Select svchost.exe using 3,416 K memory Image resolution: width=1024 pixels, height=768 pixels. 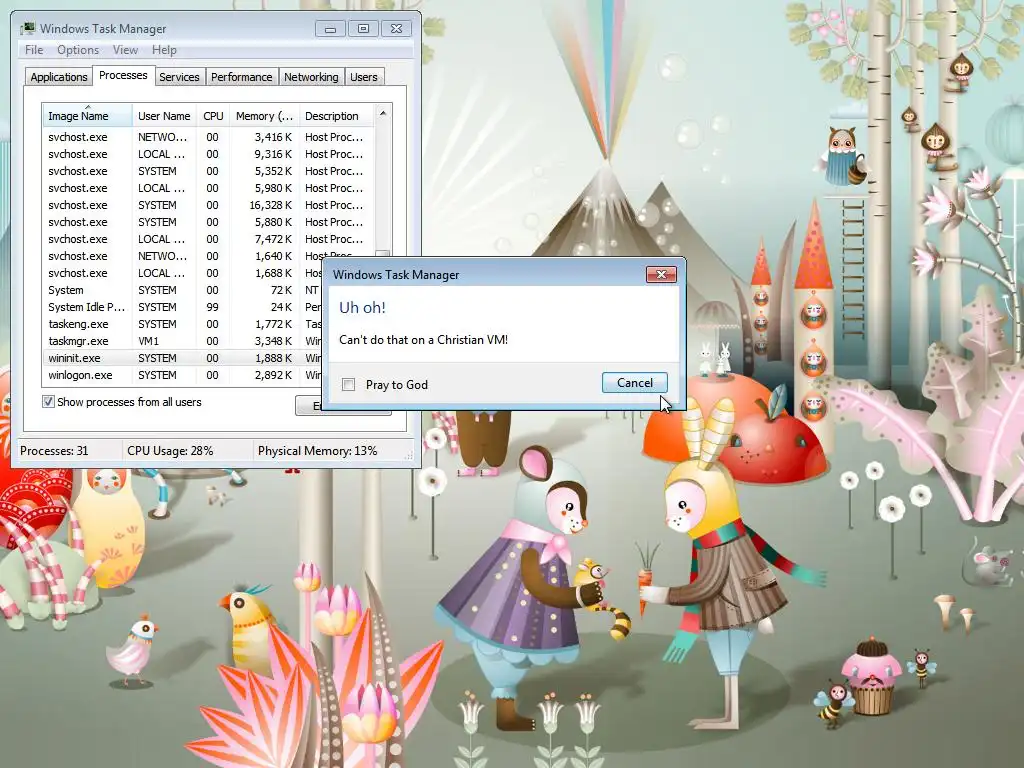pos(209,137)
